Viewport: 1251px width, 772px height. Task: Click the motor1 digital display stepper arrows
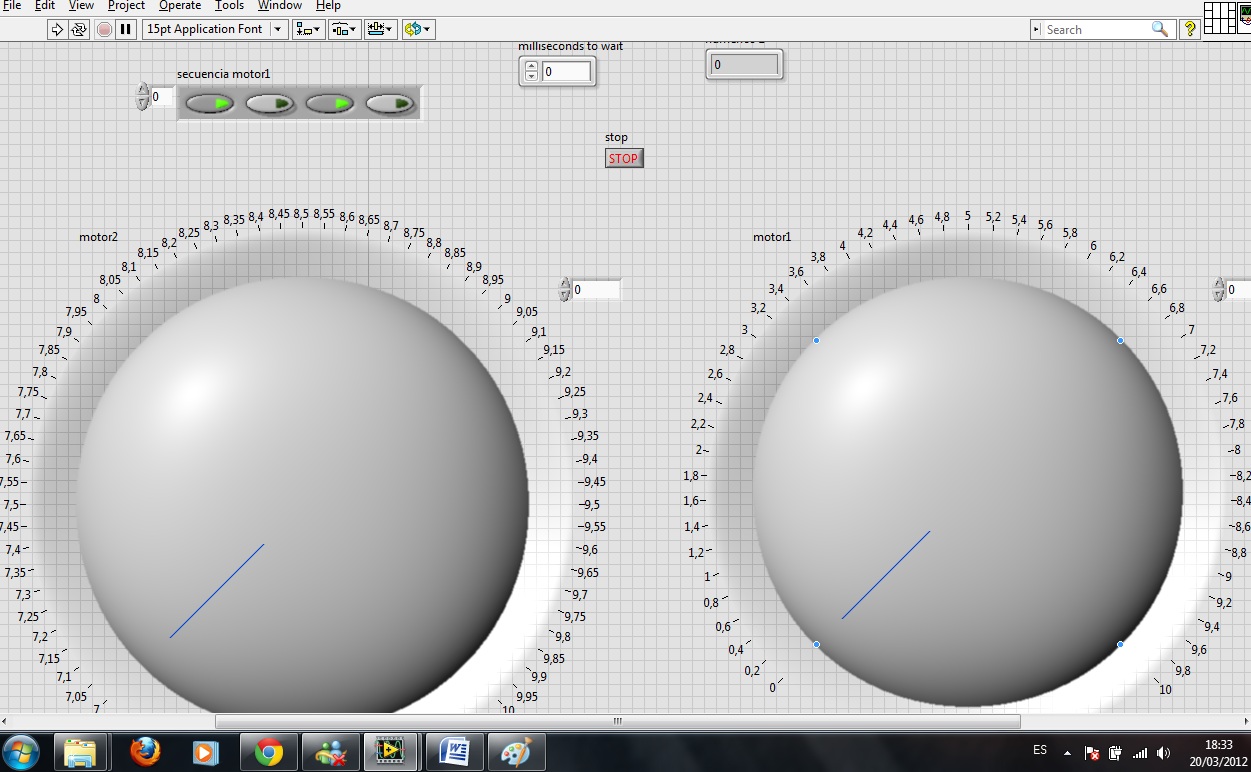[1218, 290]
